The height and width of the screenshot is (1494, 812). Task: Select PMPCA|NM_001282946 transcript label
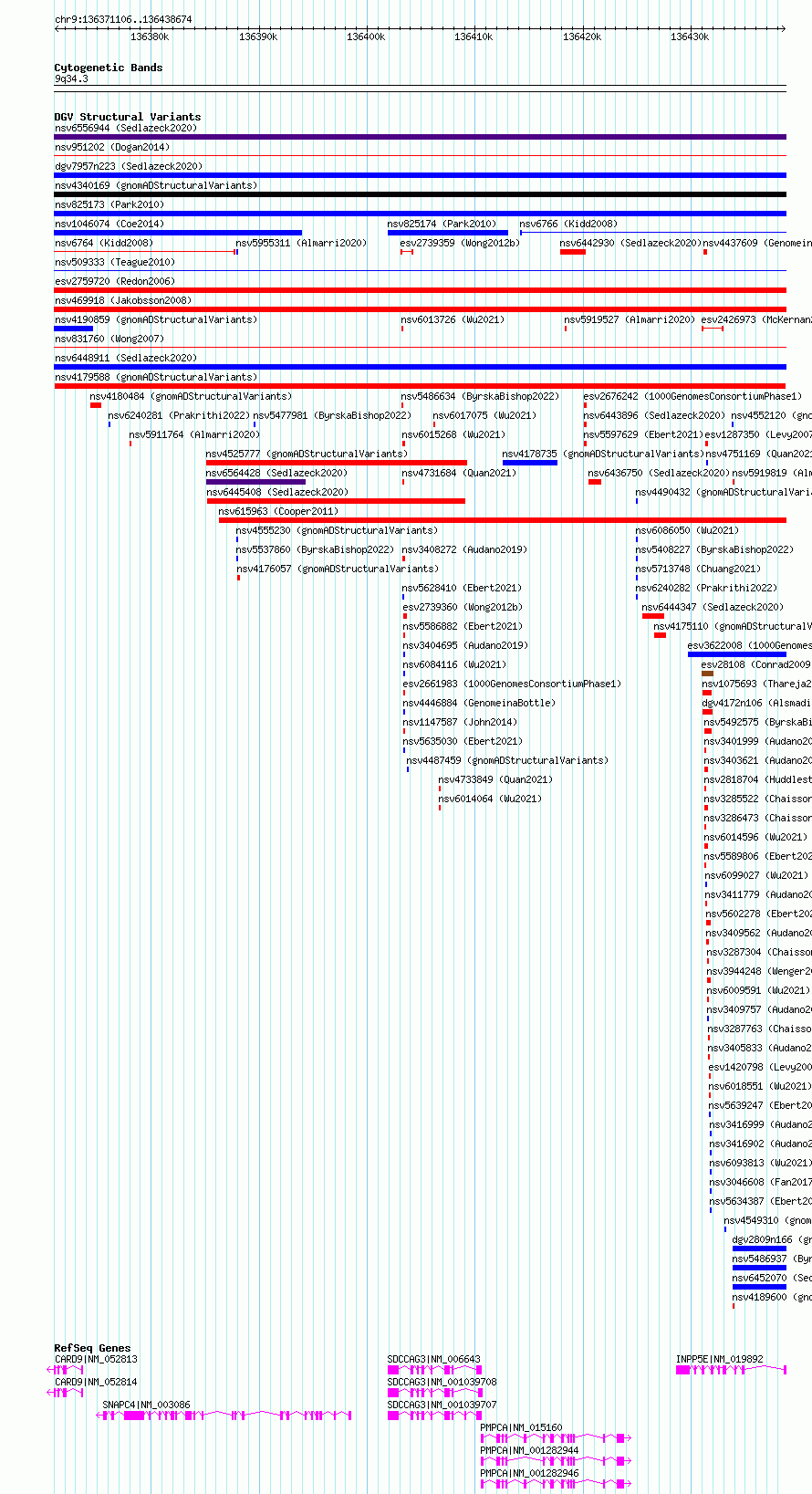tap(529, 1473)
